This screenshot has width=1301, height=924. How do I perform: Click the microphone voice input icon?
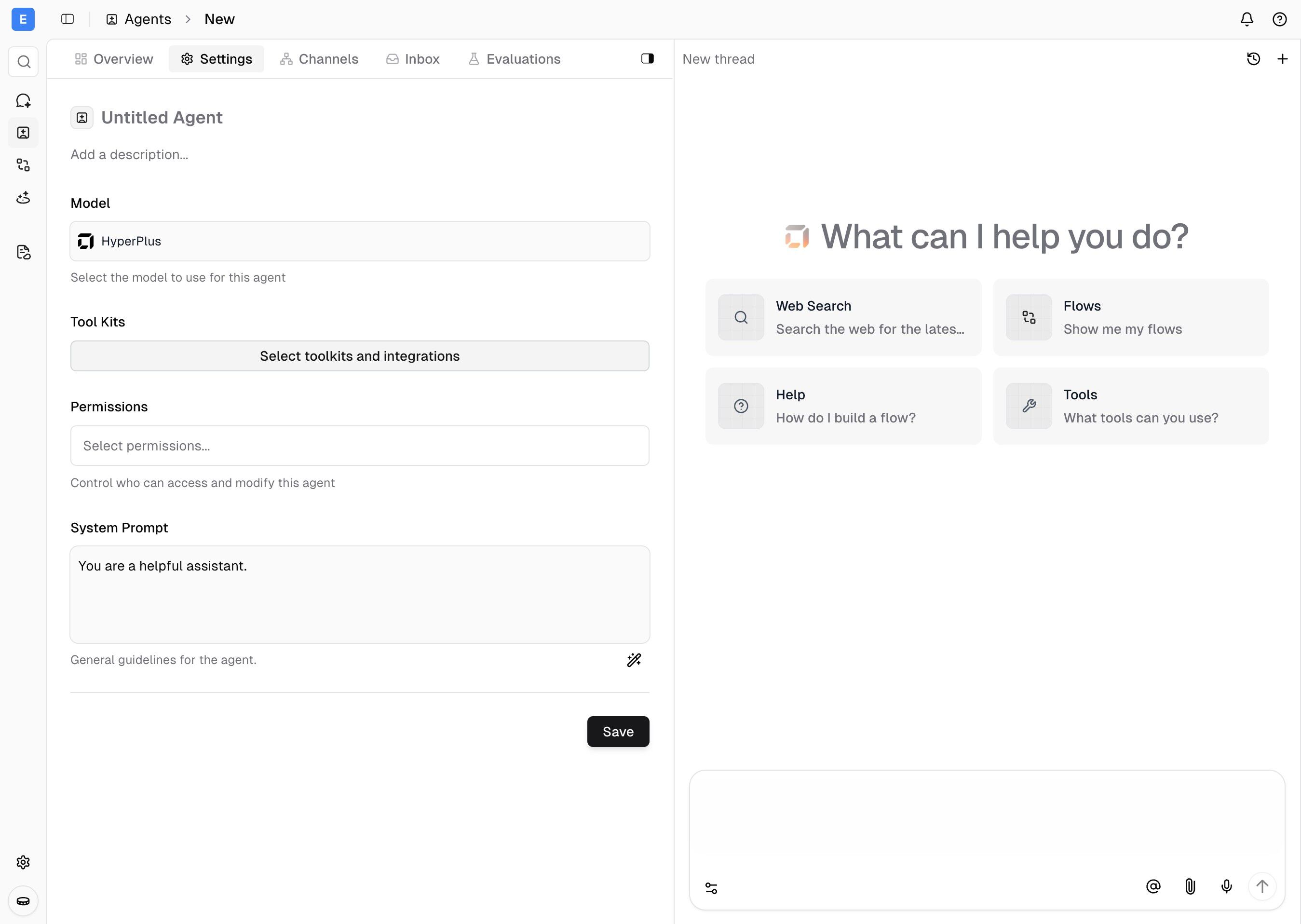tap(1226, 886)
